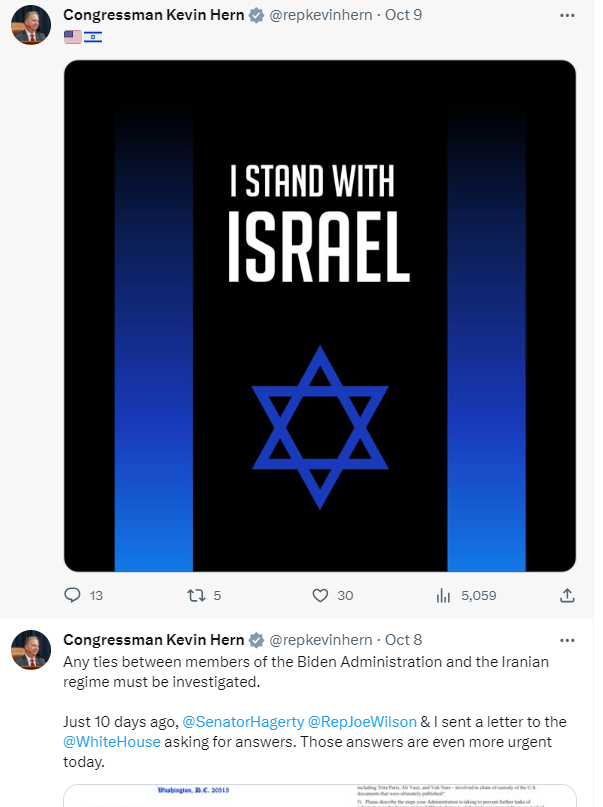Open Congressman Kevin Hern name on first tweet
Viewport: 603px width, 807px height.
click(x=152, y=16)
